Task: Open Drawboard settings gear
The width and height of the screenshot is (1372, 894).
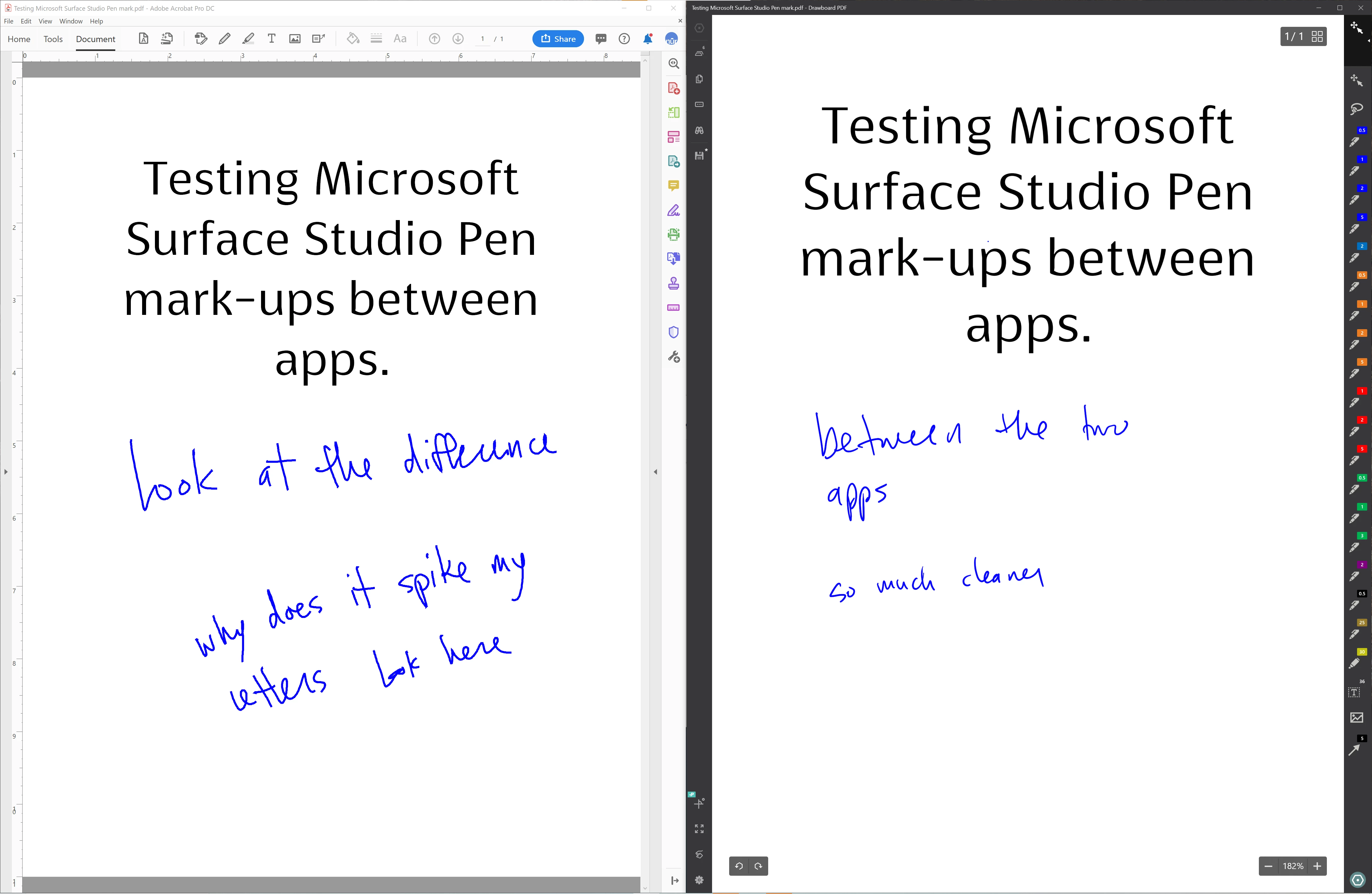Action: pyautogui.click(x=699, y=880)
